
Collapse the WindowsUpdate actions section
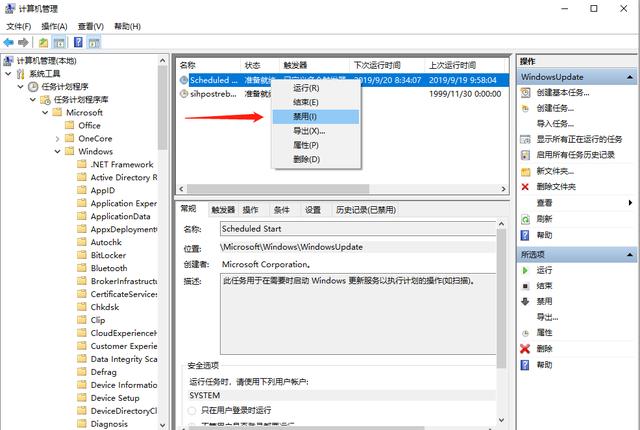point(630,77)
